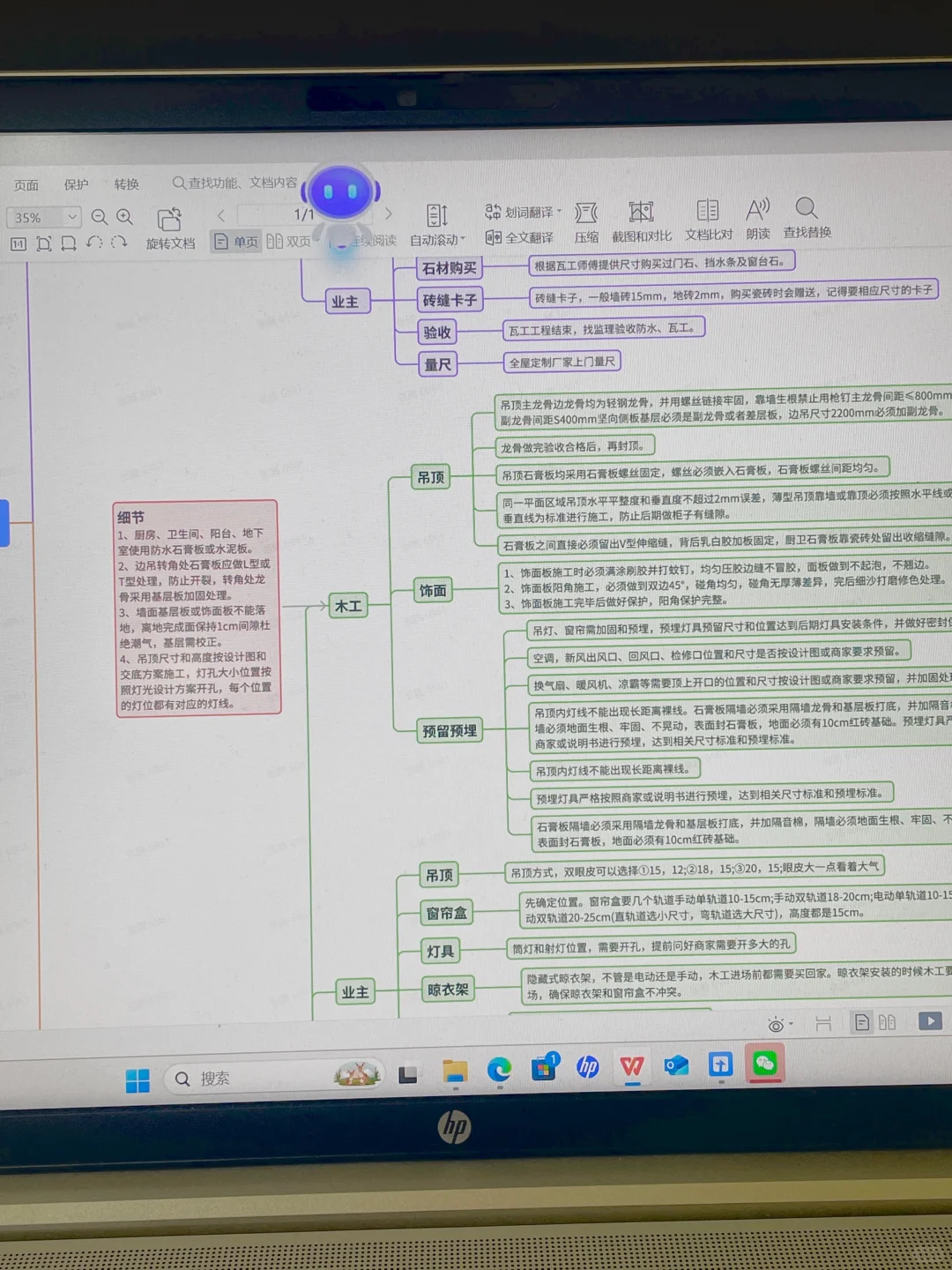Viewport: 952px width, 1270px height.
Task: Click the 压缩 compress icon
Action: pyautogui.click(x=586, y=221)
